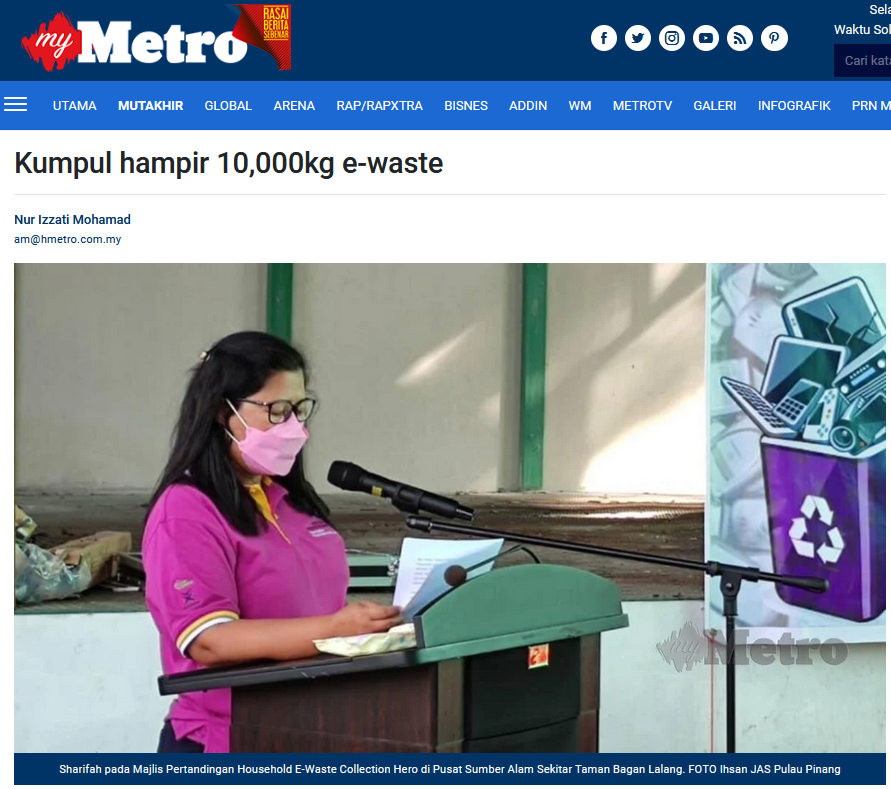
Task: Select BISNES in navigation bar
Action: point(466,106)
